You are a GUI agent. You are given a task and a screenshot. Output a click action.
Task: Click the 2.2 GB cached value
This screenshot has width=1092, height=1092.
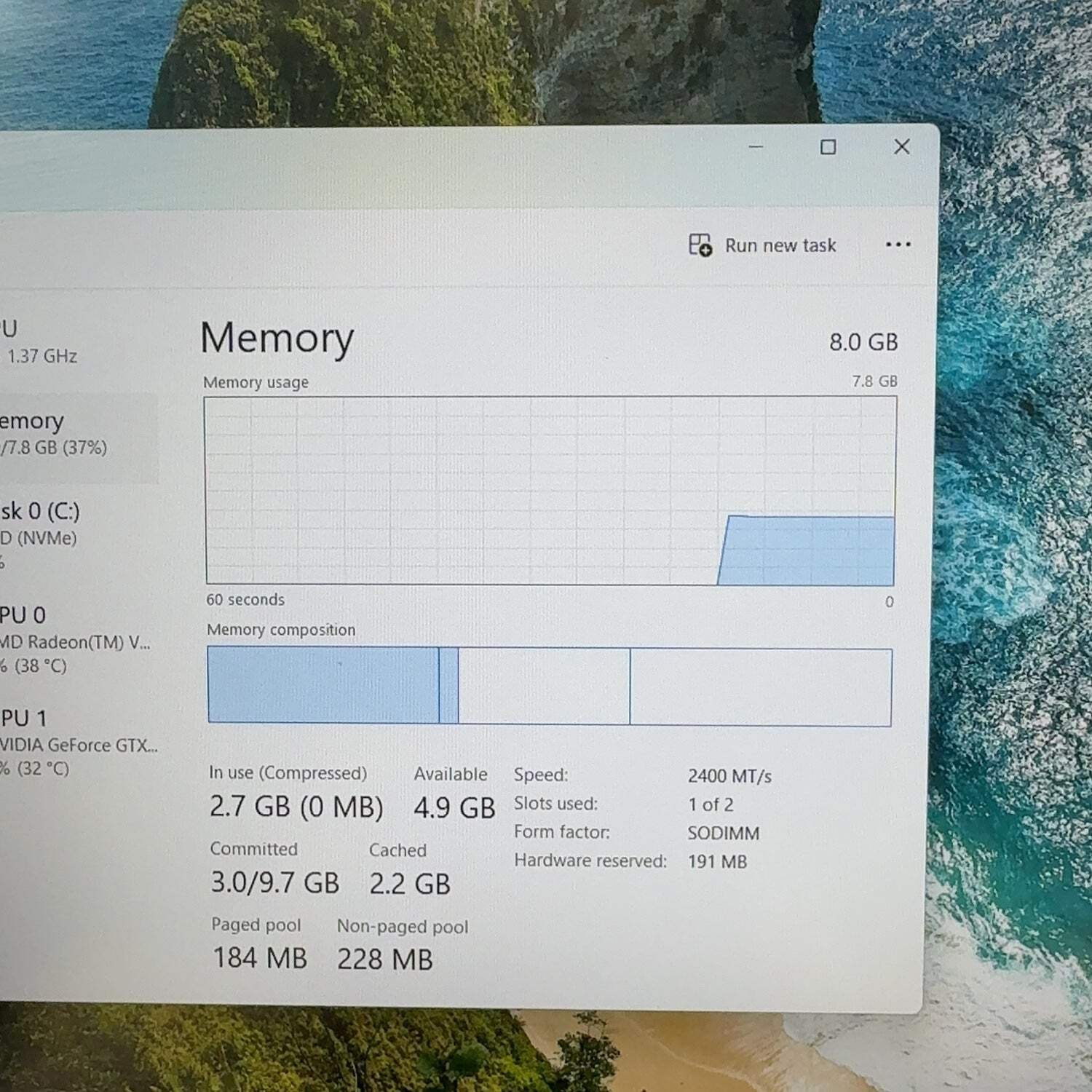click(410, 884)
